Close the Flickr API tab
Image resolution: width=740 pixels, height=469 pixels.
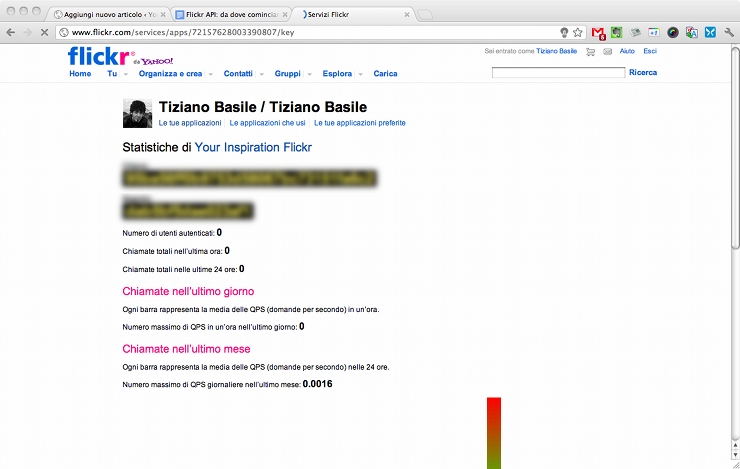pos(285,15)
